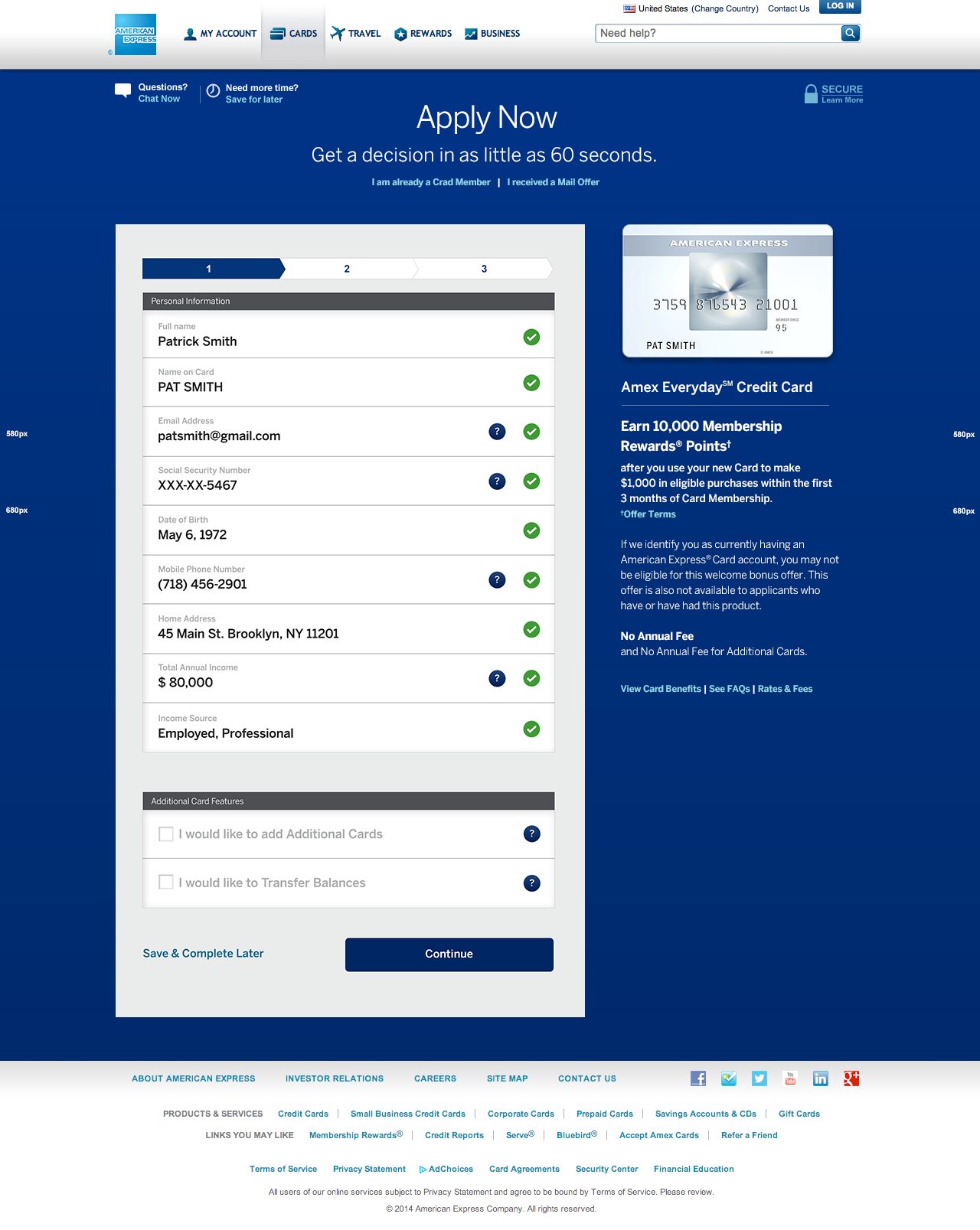Edit the Full name field Patrick Smith

348,334
